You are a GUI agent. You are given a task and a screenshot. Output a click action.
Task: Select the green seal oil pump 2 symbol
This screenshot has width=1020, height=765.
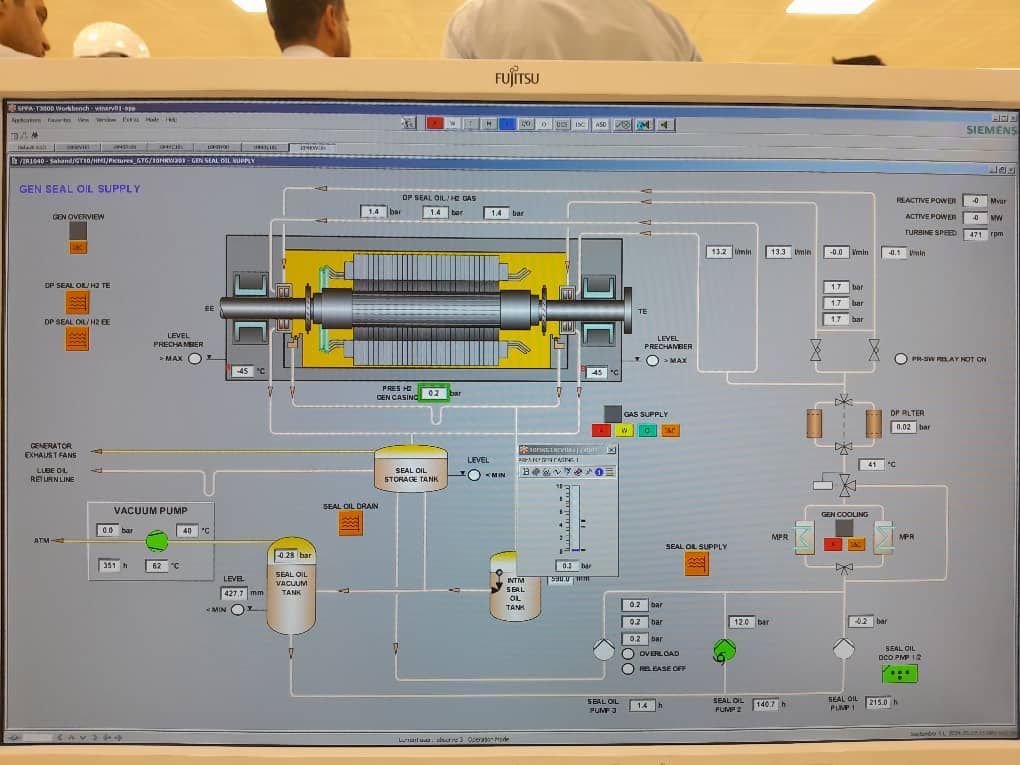coord(725,651)
